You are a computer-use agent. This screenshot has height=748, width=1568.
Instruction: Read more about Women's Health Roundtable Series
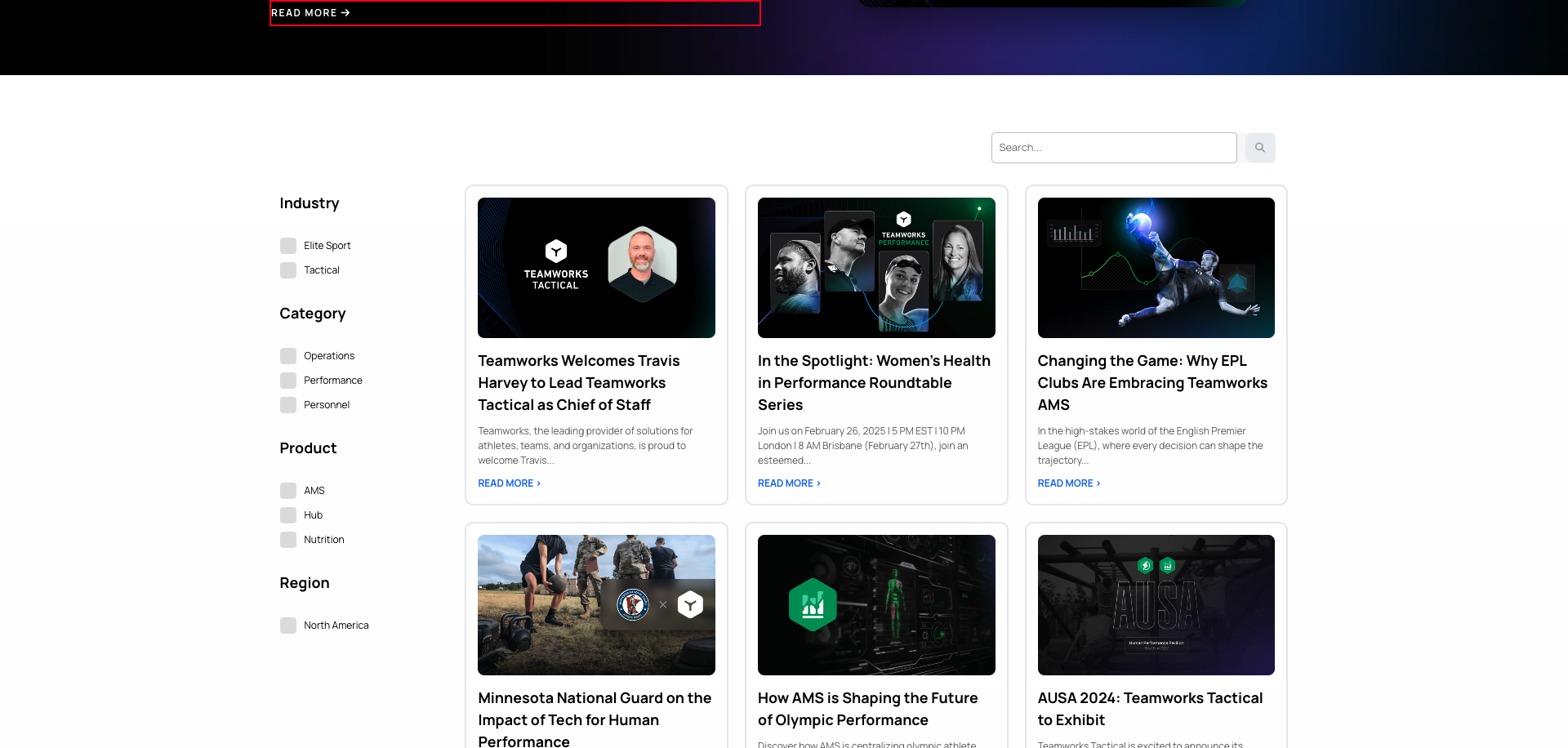787,483
